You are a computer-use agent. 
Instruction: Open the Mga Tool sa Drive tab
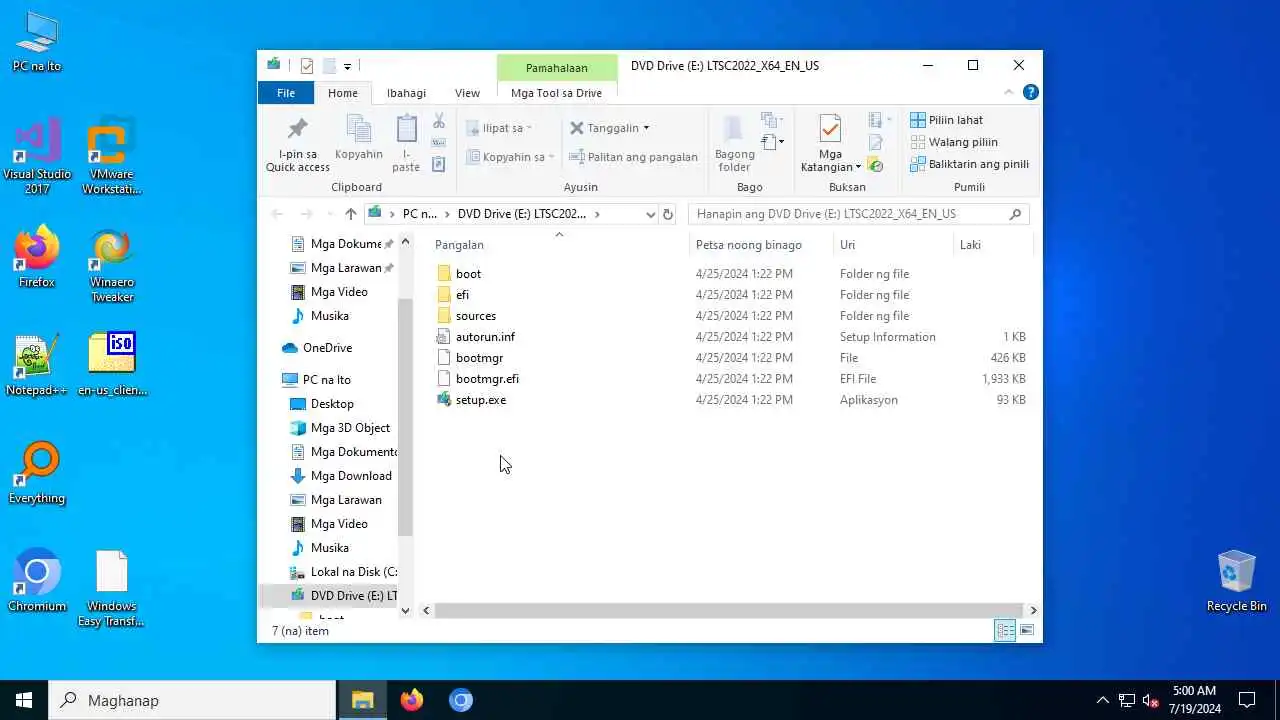(556, 93)
